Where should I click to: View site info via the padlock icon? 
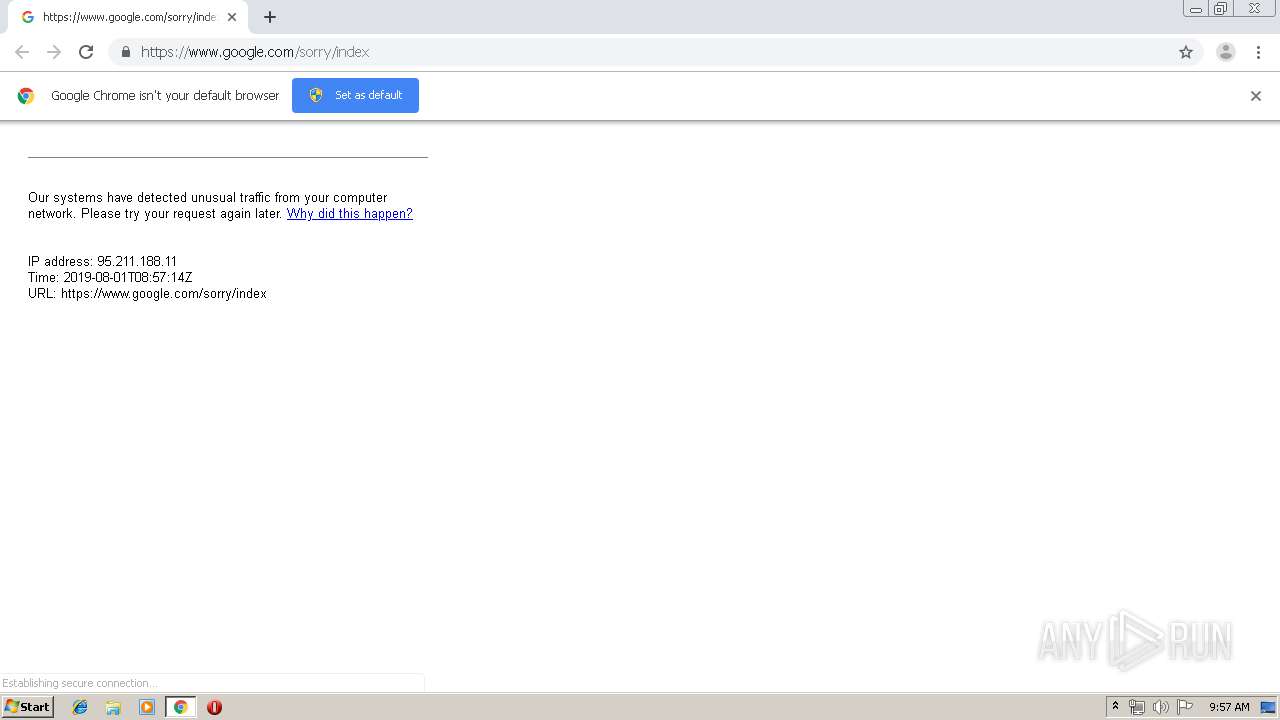[x=125, y=52]
